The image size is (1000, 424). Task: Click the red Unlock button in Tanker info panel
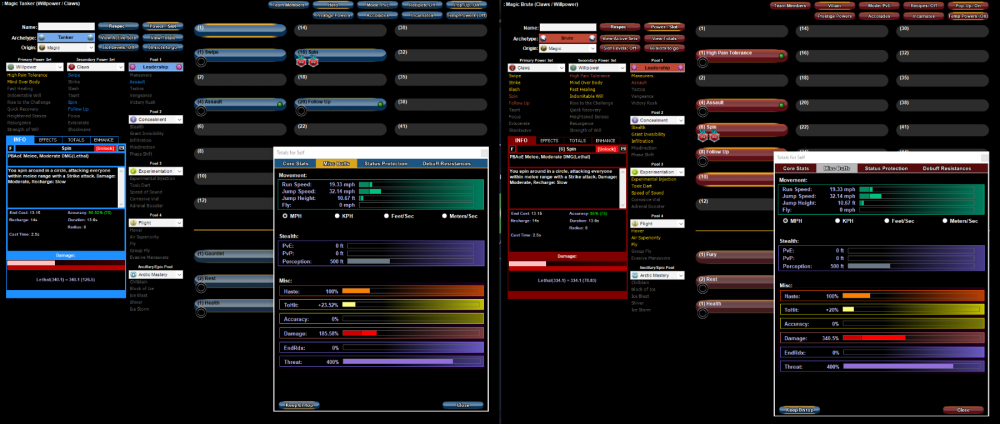(105, 148)
